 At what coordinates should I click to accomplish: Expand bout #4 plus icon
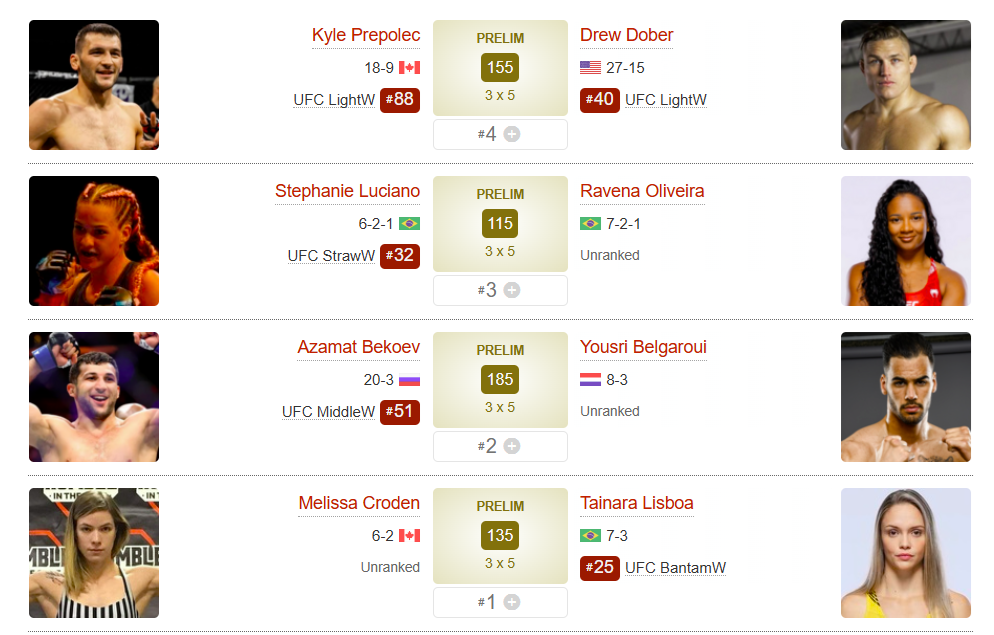(512, 134)
